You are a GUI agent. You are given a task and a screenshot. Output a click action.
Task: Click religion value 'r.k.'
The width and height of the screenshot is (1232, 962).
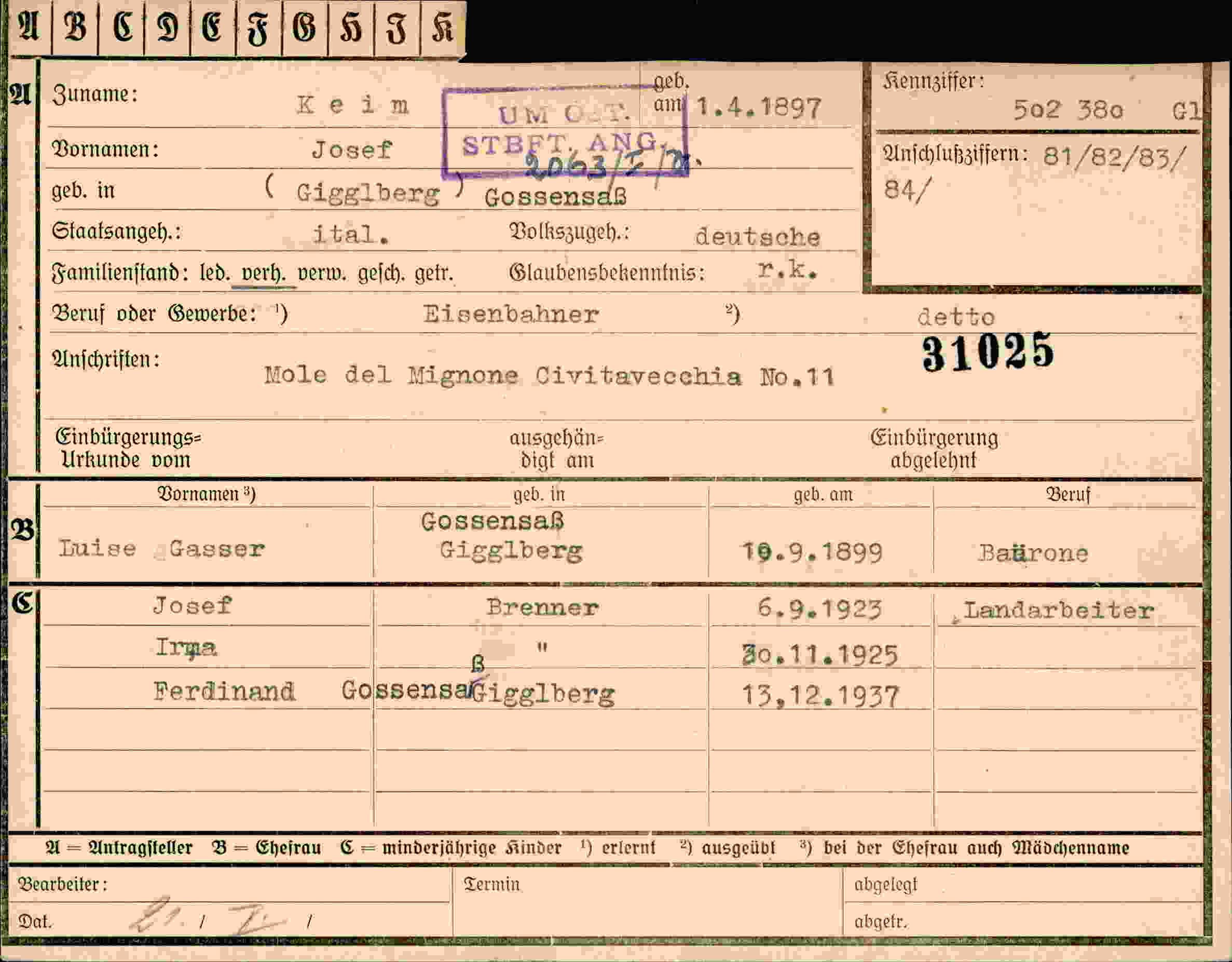(787, 269)
